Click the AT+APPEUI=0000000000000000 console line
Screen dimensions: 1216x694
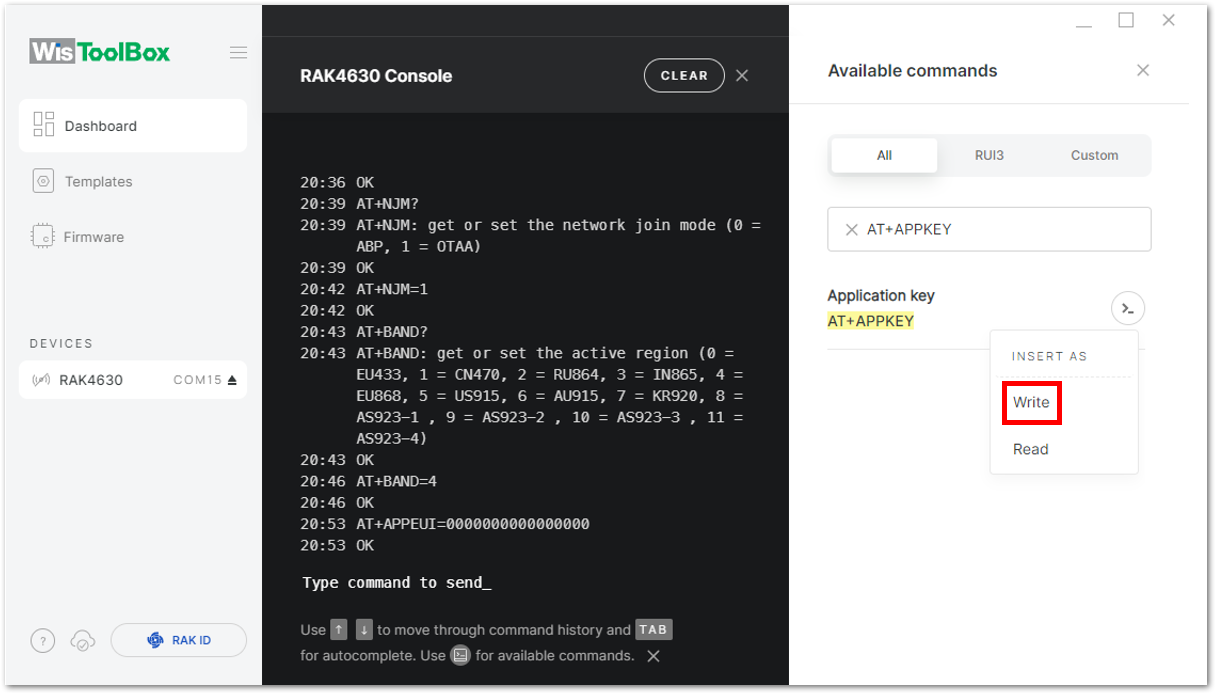473,524
